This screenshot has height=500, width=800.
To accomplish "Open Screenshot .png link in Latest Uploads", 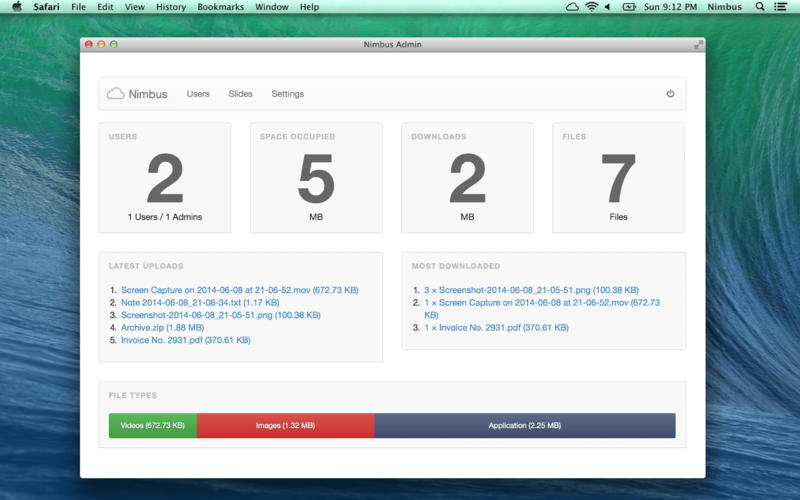I will (x=221, y=315).
